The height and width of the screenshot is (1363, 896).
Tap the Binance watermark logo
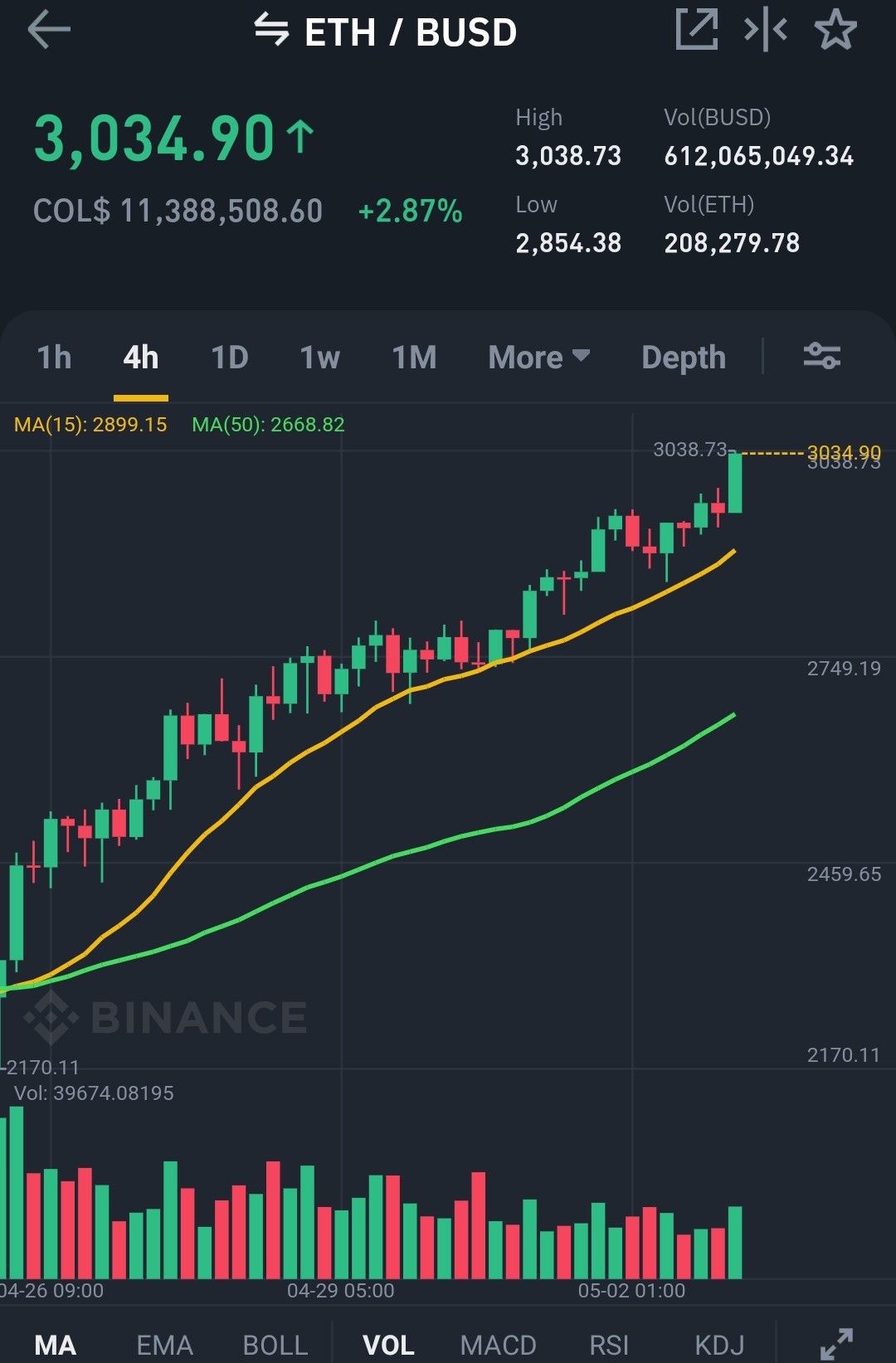166,1017
